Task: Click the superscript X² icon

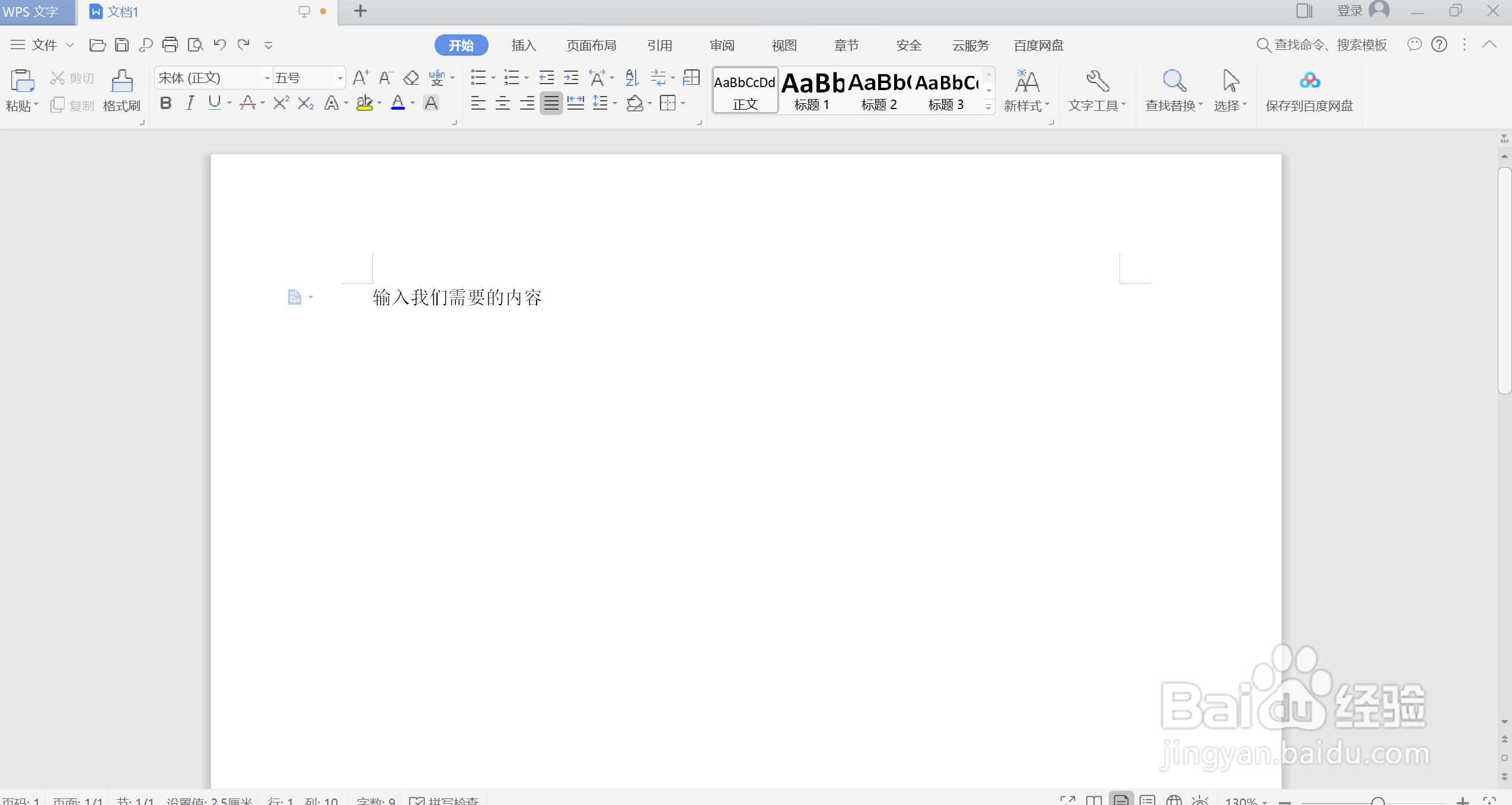Action: tap(280, 103)
